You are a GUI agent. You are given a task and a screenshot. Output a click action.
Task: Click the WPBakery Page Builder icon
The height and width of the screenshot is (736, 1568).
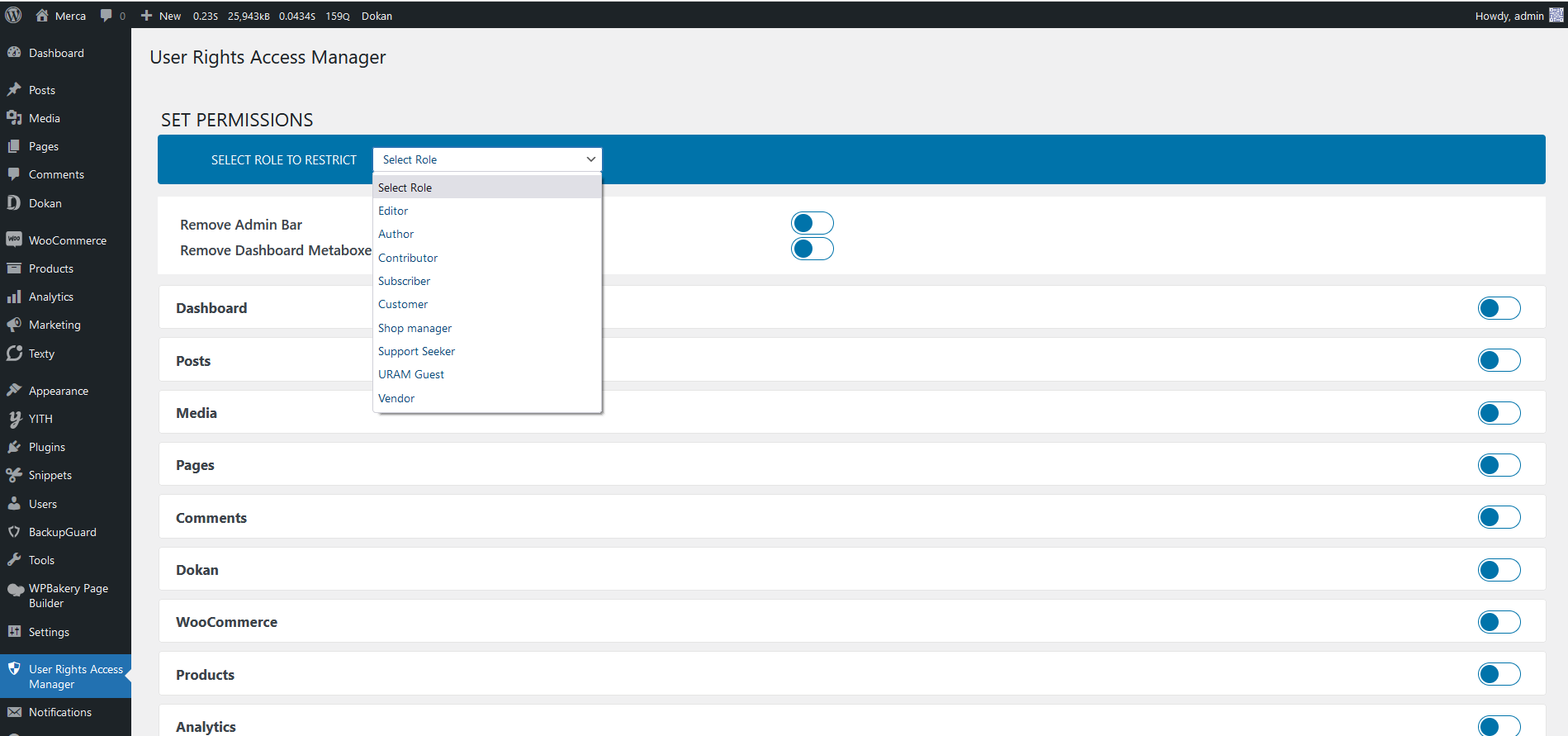pos(15,589)
